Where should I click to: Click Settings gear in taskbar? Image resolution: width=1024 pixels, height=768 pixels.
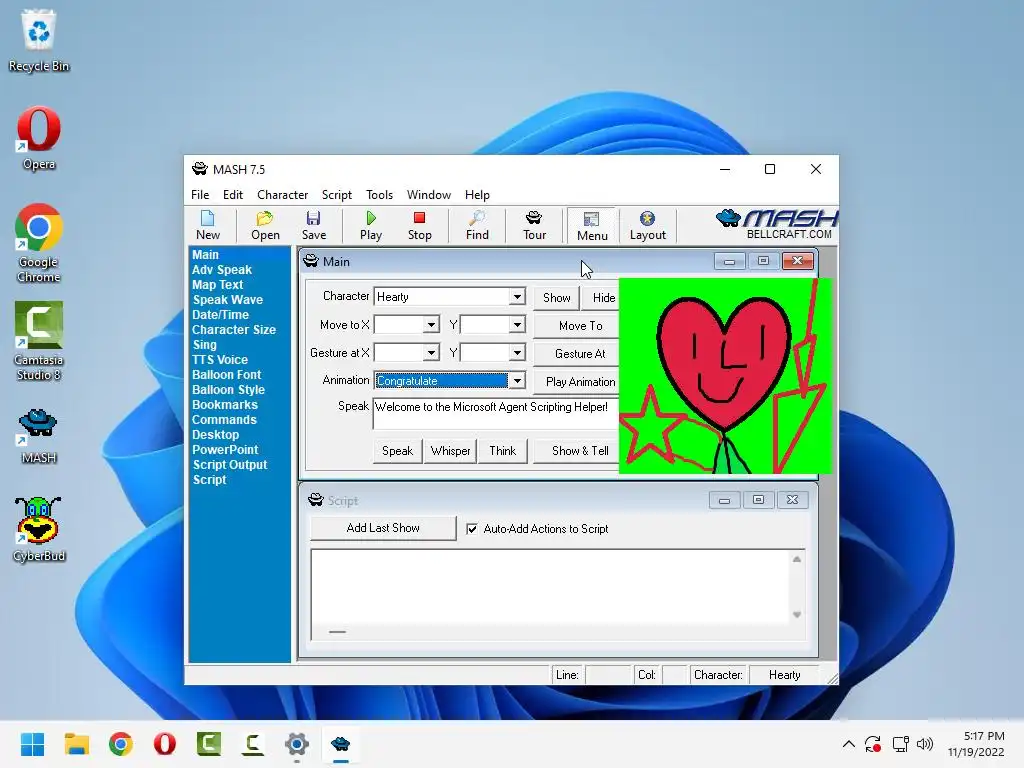(x=296, y=744)
